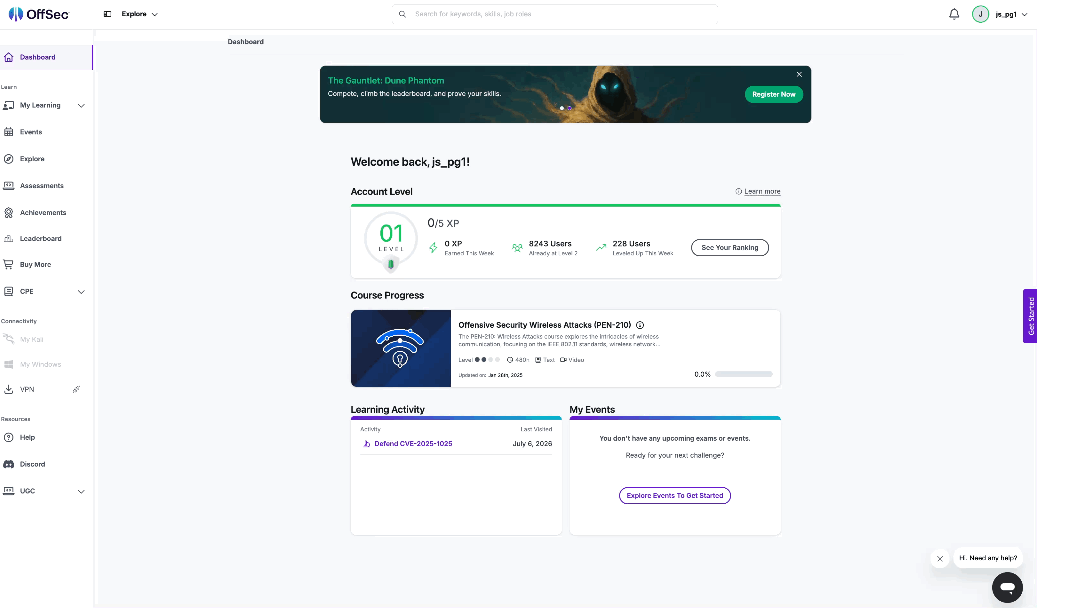1080x608 pixels.
Task: Click the OffSec logo
Action: click(x=39, y=14)
